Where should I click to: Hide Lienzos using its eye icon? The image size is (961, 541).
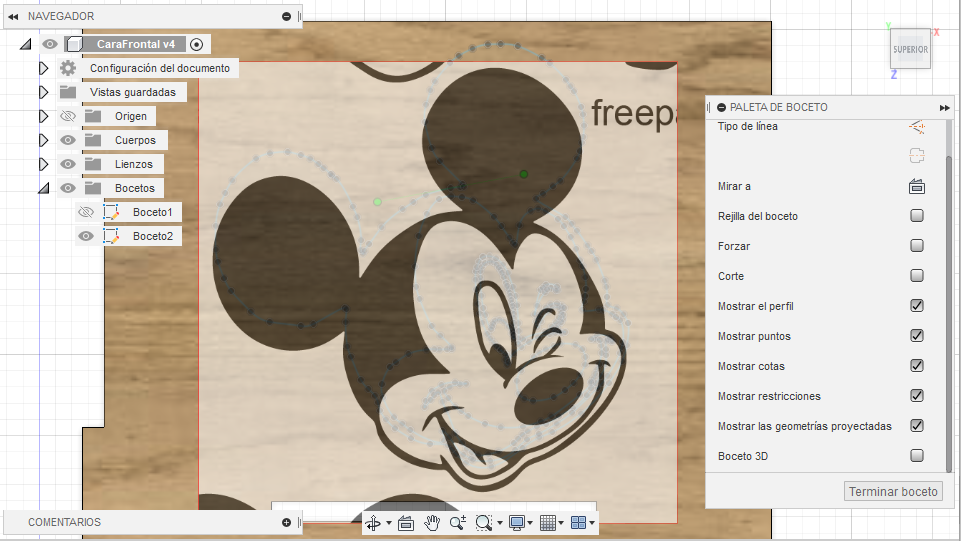(x=68, y=164)
